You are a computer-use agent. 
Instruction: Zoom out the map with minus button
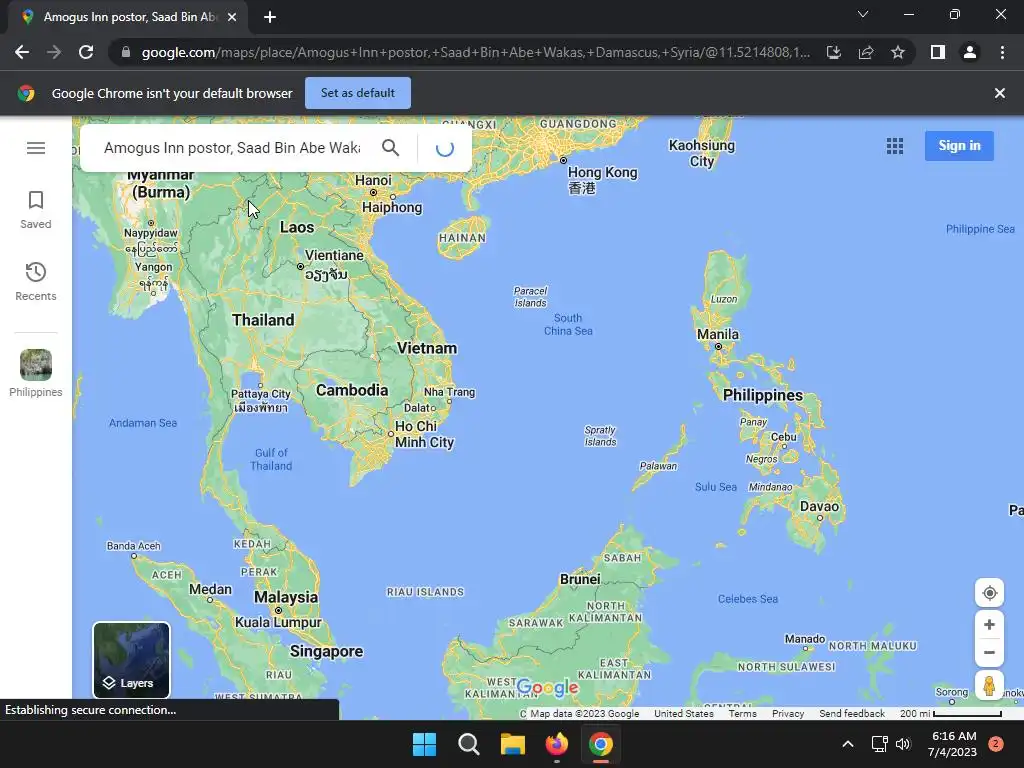tap(989, 652)
